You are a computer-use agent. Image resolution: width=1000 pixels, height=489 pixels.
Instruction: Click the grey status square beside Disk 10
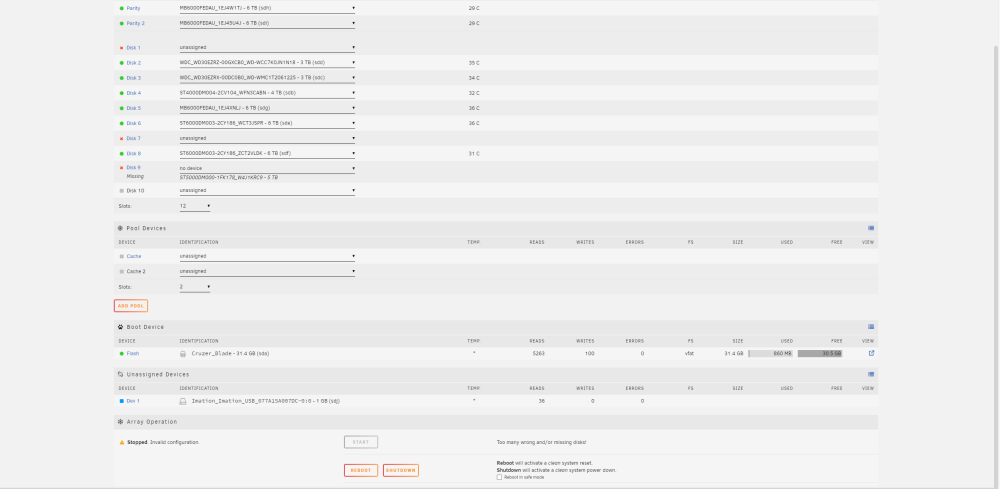[121, 191]
